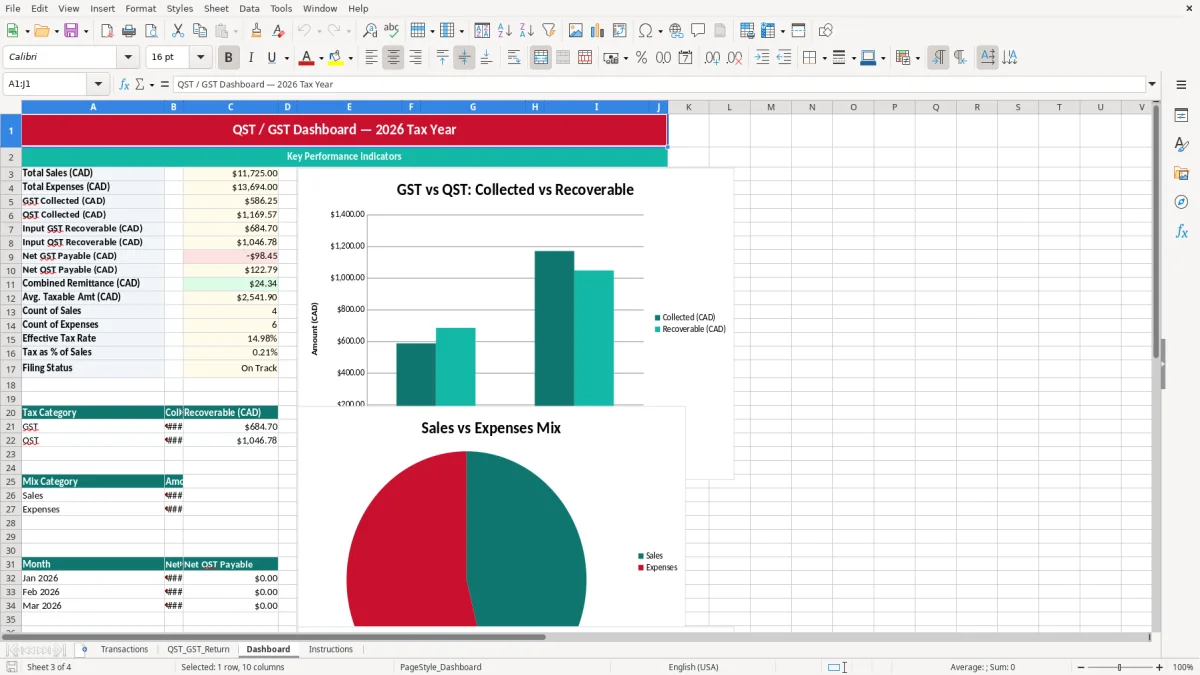Open the Navigator in the sidebar
This screenshot has width=1200, height=675.
(1181, 202)
